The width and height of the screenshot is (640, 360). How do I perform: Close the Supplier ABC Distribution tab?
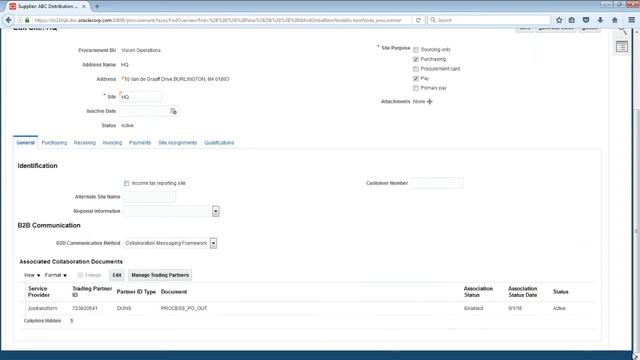click(x=84, y=7)
